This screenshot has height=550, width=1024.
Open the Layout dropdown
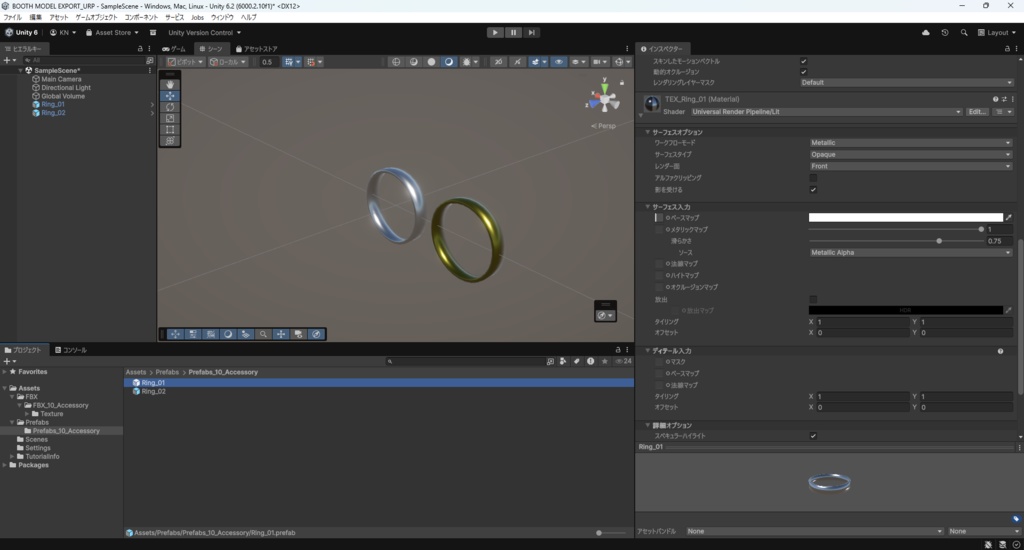click(997, 33)
